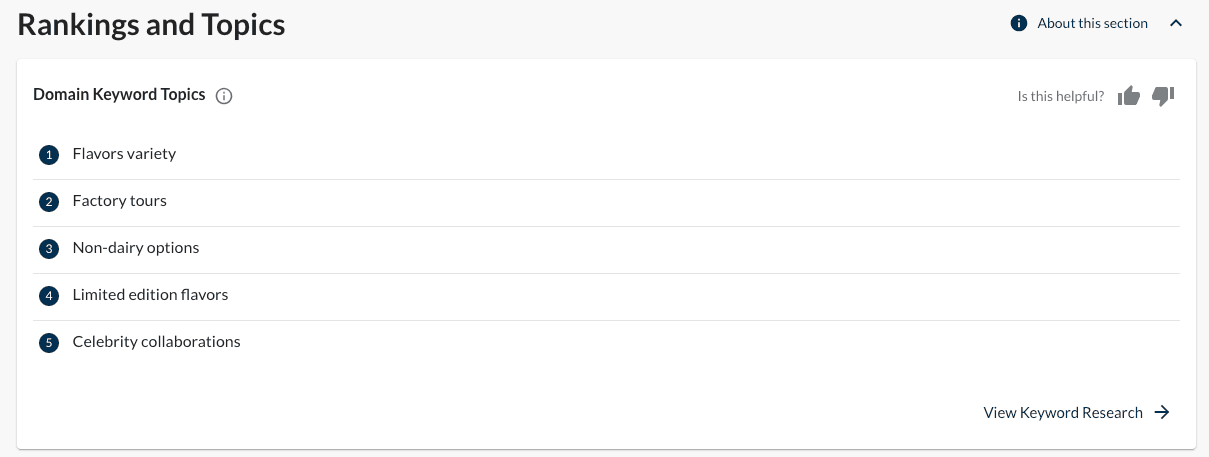Viewport: 1209px width, 457px height.
Task: Select the Flavors variety topic
Action: 124,154
